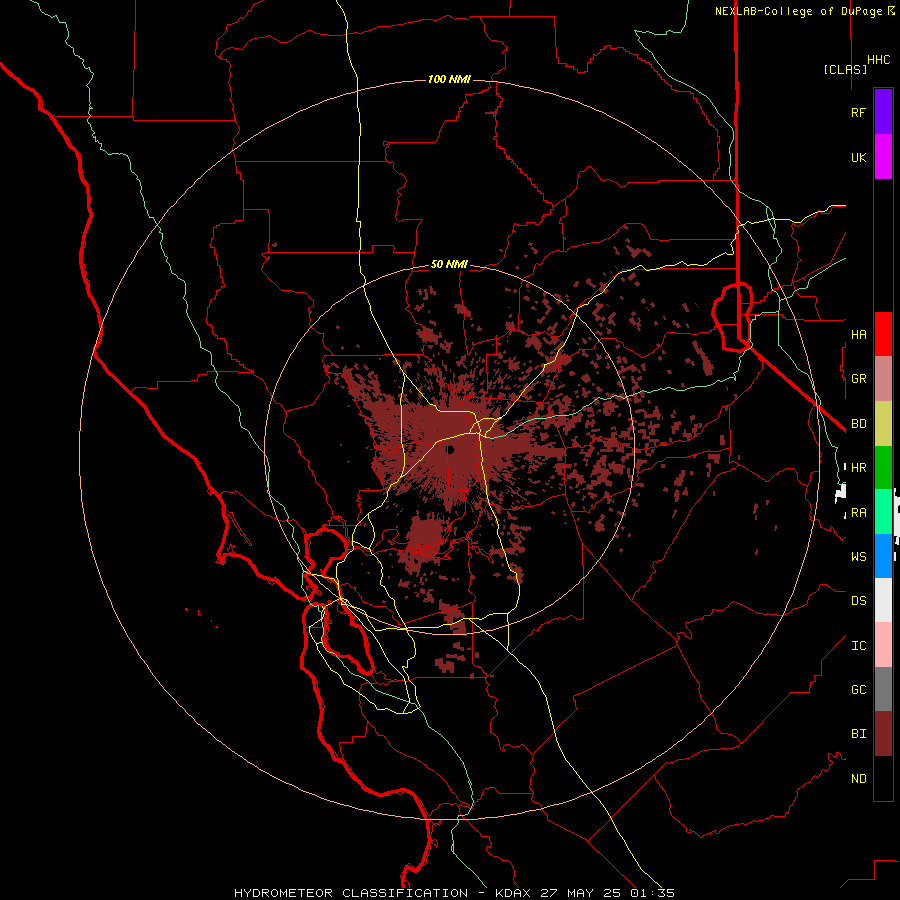900x900 pixels.
Task: Click the [CLAS] label text
Action: tap(845, 69)
